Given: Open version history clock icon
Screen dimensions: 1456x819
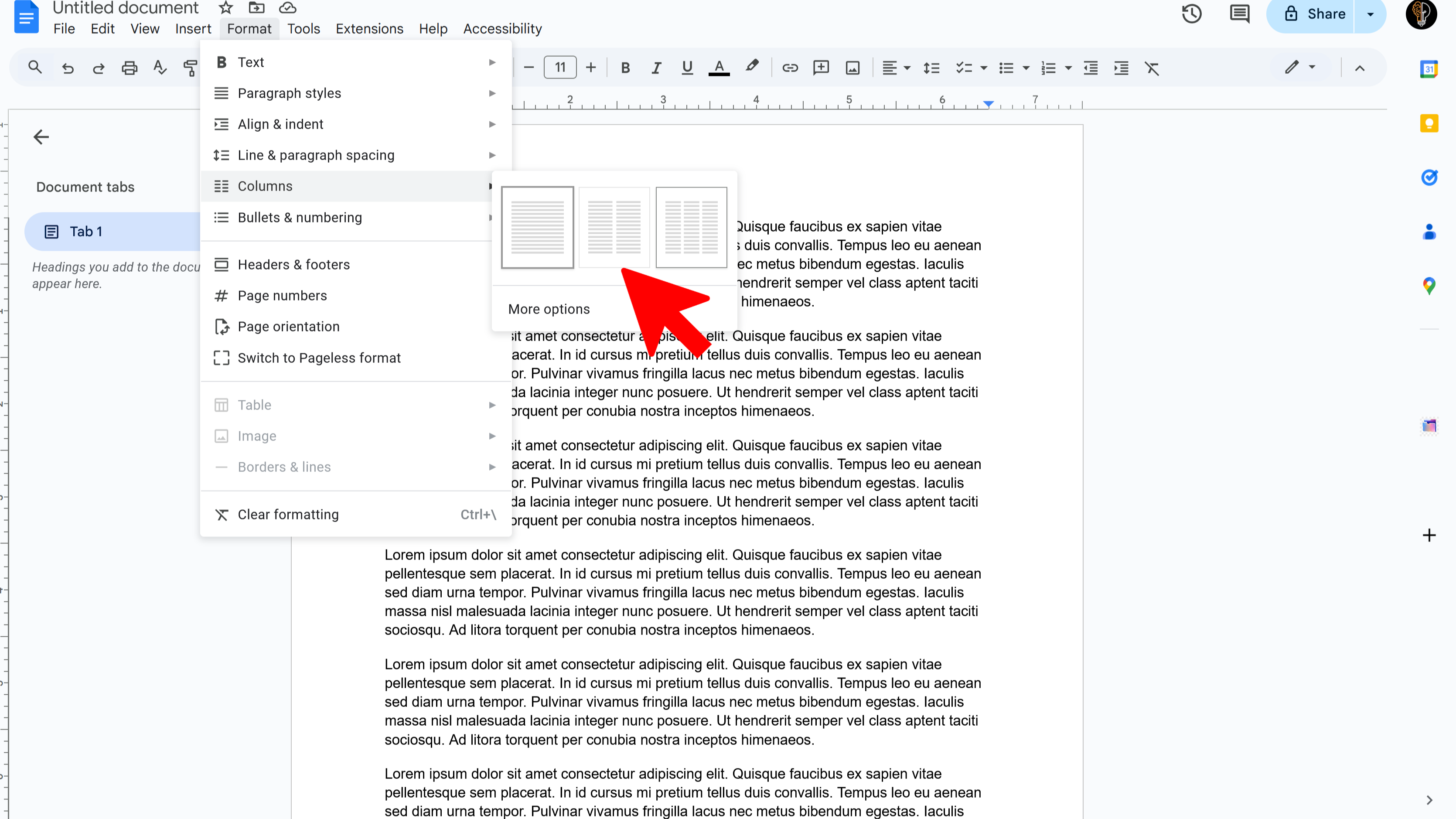Looking at the screenshot, I should pos(1191,14).
